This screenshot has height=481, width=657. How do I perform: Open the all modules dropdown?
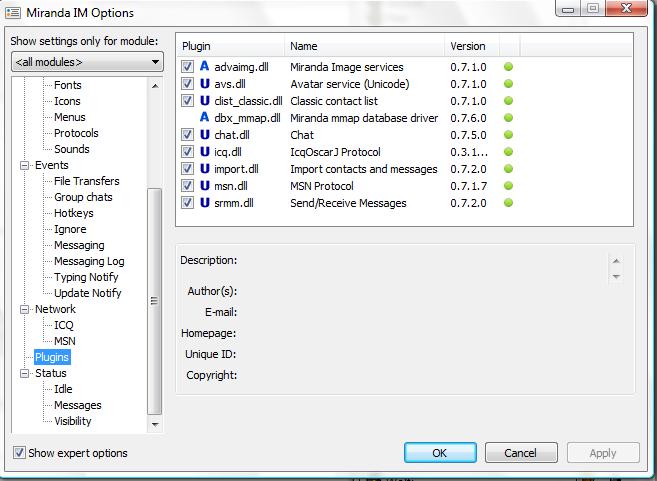(87, 62)
